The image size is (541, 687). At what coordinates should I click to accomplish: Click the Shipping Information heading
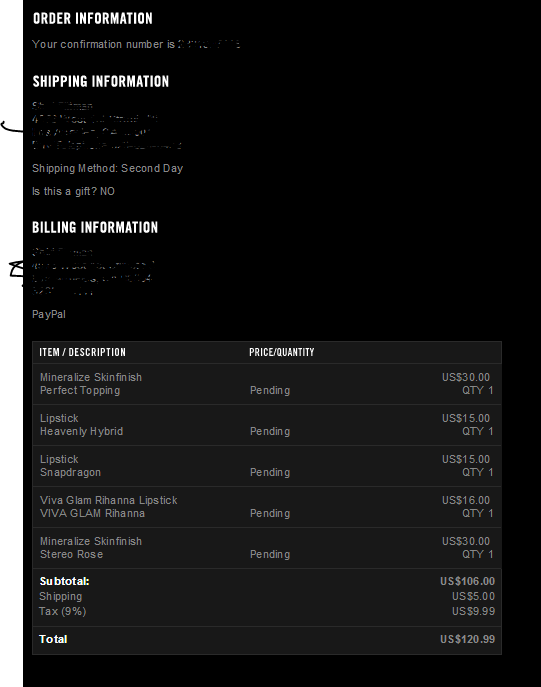click(x=101, y=81)
